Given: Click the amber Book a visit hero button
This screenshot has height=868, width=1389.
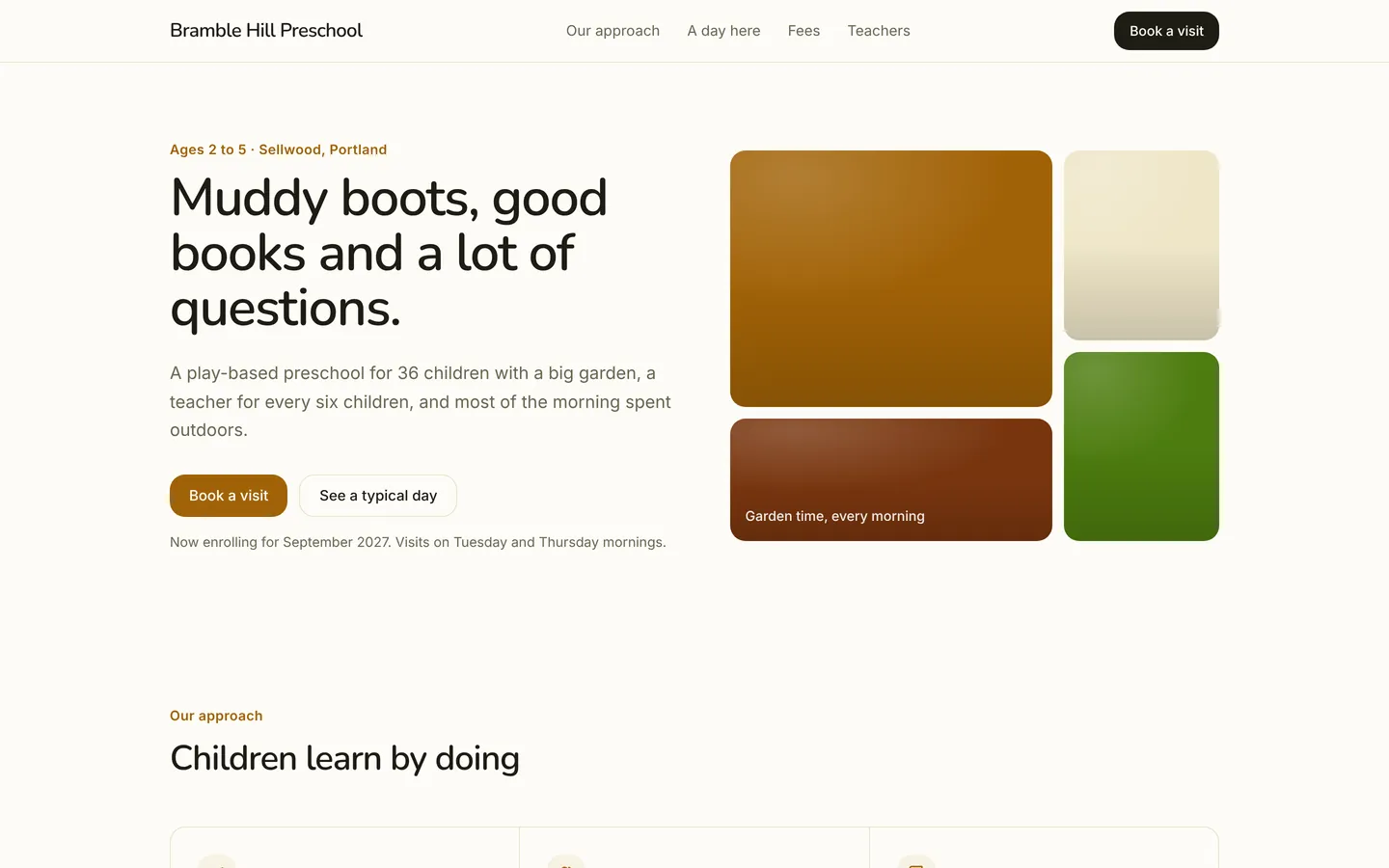Looking at the screenshot, I should coord(229,496).
